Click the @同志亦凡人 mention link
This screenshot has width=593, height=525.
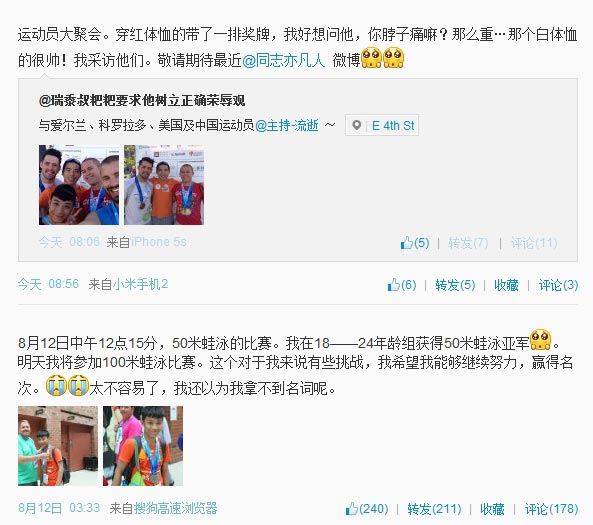point(283,60)
